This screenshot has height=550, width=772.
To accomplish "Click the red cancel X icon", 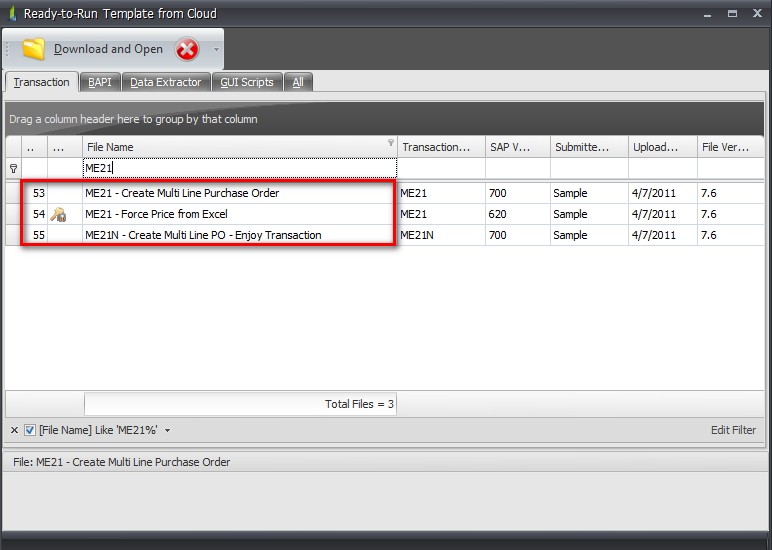I will [x=187, y=49].
